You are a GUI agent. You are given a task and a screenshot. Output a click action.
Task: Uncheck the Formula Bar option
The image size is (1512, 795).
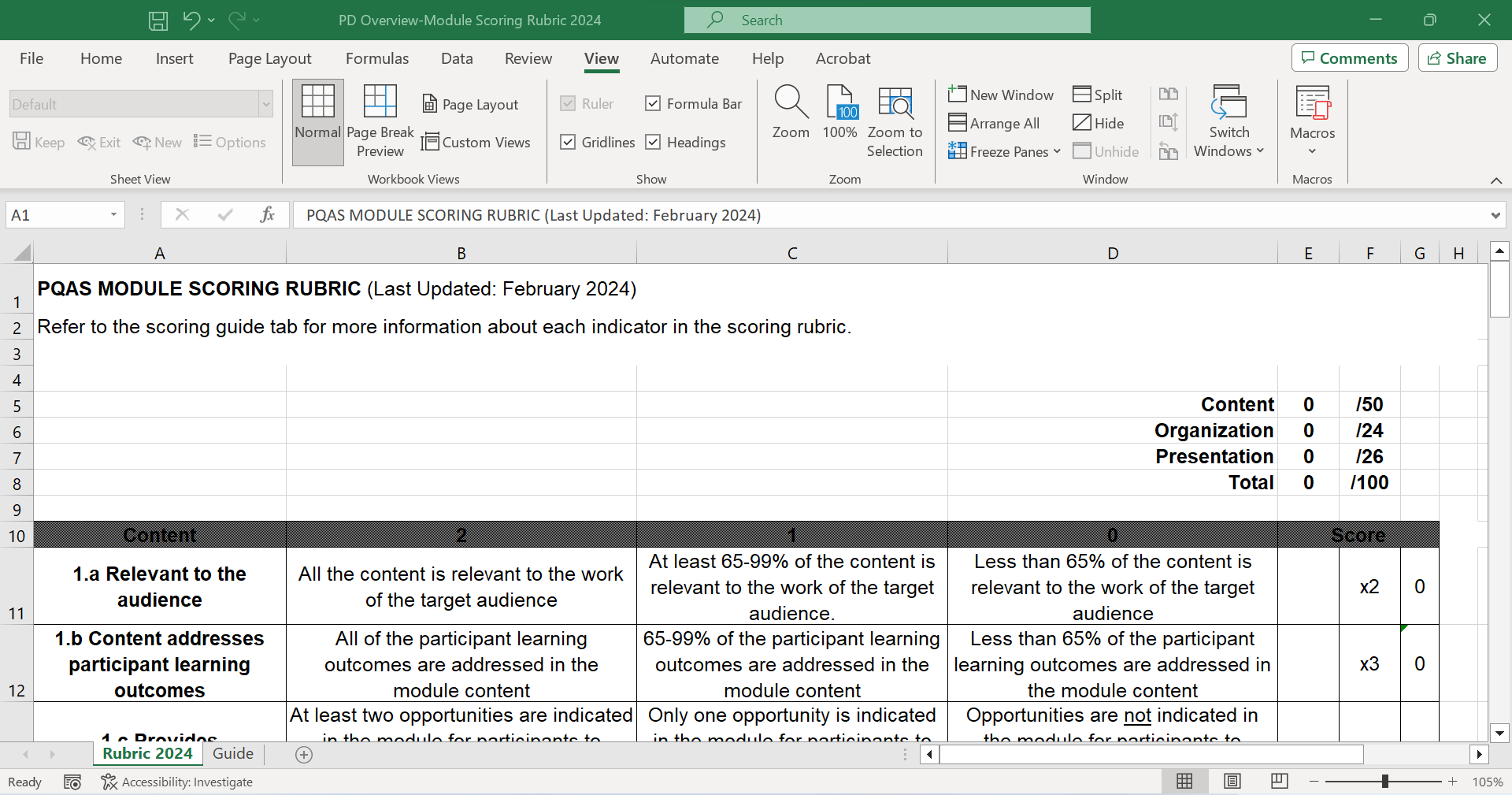click(653, 103)
